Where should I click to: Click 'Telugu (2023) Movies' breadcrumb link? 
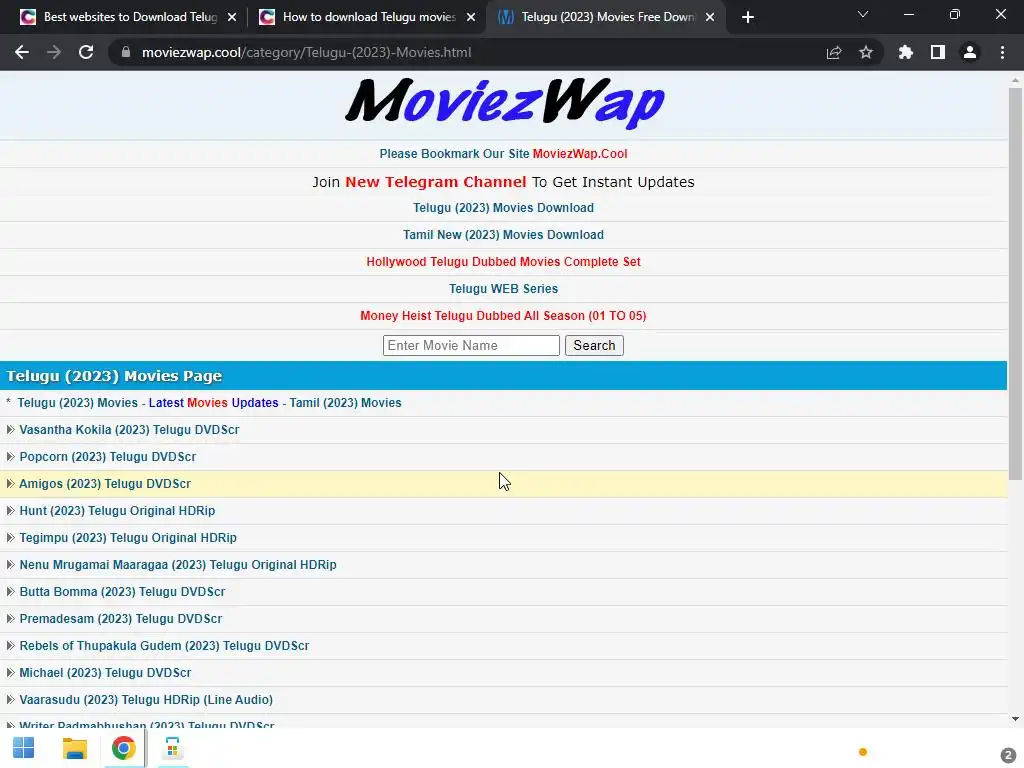click(x=78, y=403)
